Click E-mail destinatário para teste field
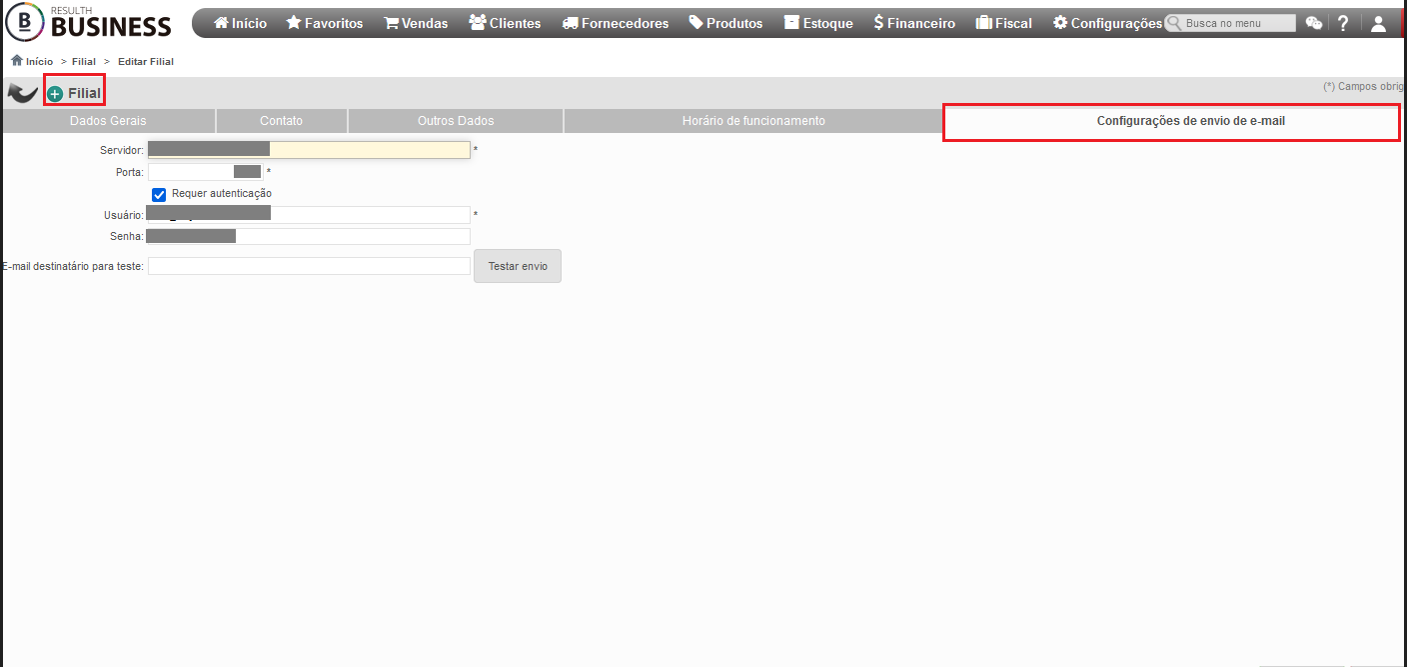Screen dimensions: 1407x667 tap(309, 266)
